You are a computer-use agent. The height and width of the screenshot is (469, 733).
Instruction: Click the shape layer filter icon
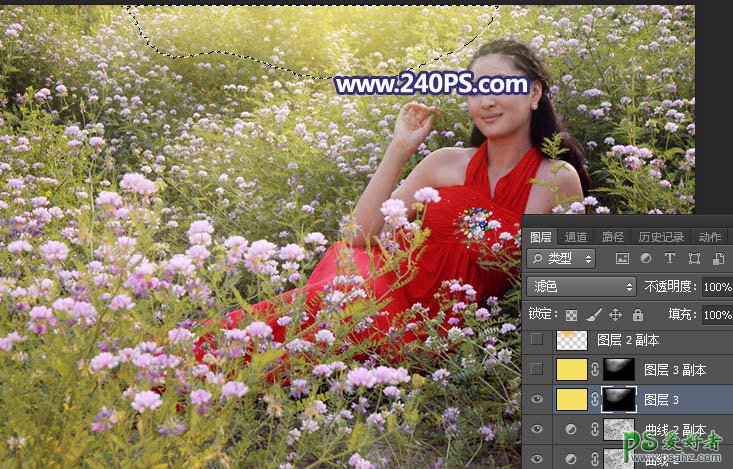pyautogui.click(x=694, y=259)
